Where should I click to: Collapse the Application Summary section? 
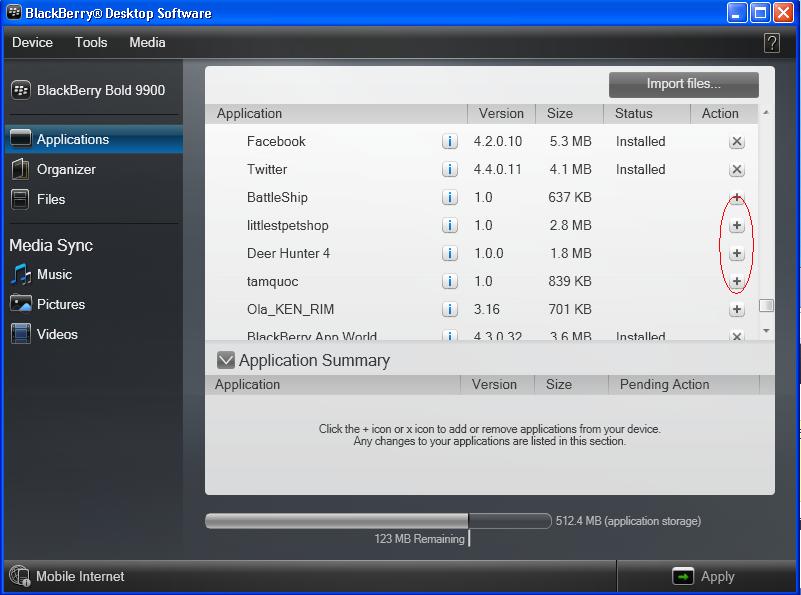click(225, 360)
